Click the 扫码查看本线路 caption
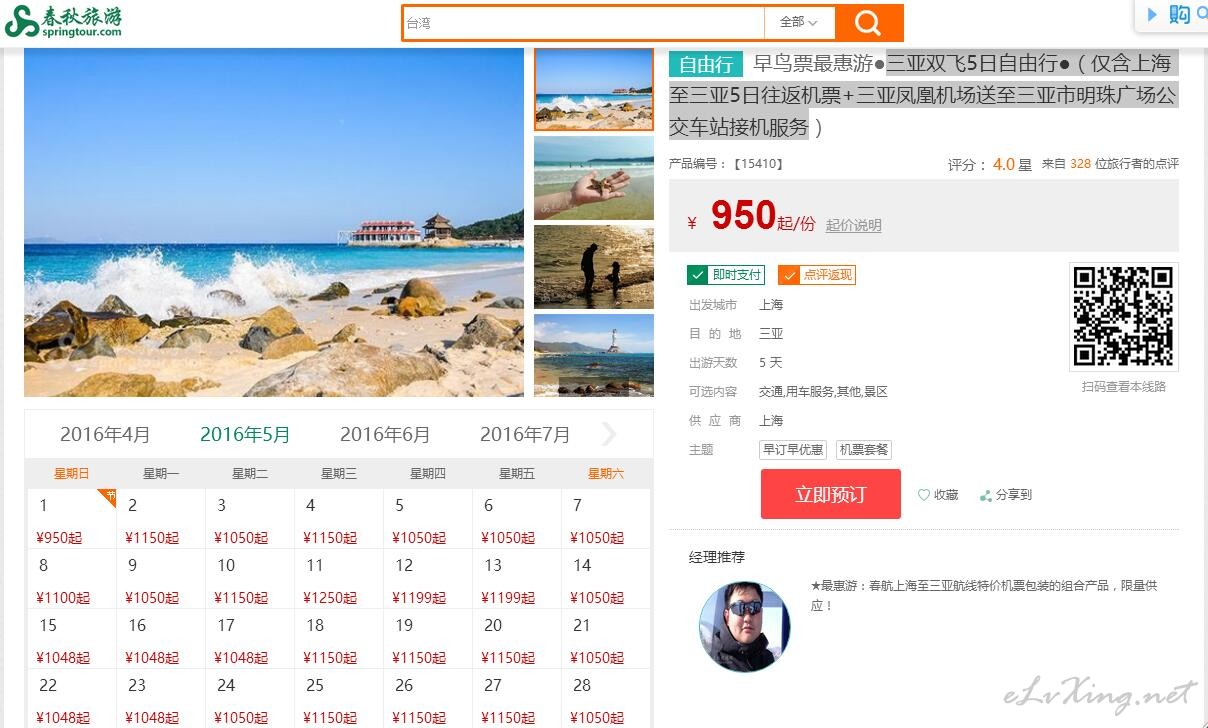The width and height of the screenshot is (1208, 728). pyautogui.click(x=1124, y=387)
